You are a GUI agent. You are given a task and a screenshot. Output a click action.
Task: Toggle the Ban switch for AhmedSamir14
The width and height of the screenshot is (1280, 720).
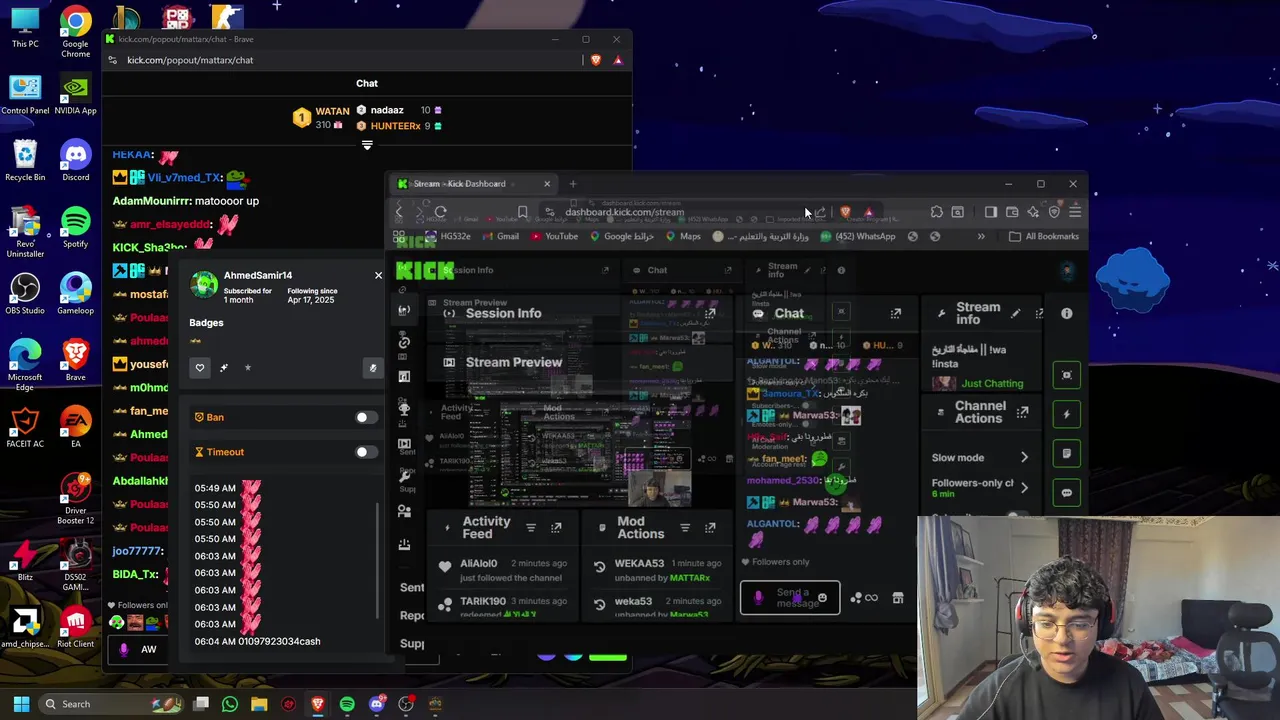click(x=366, y=417)
